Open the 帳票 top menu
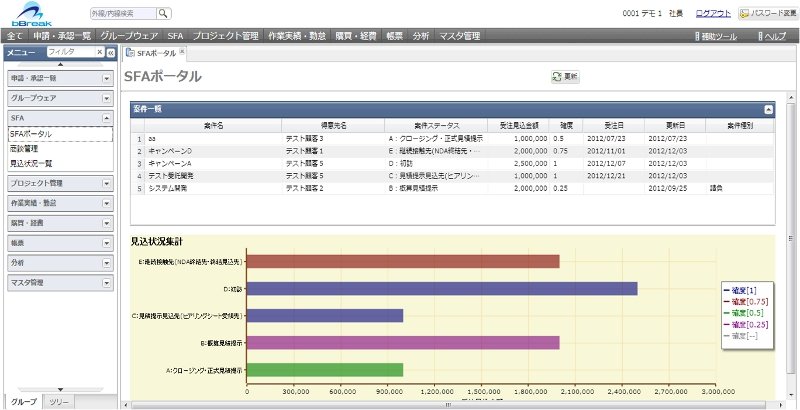This screenshot has width=800, height=410. [395, 36]
